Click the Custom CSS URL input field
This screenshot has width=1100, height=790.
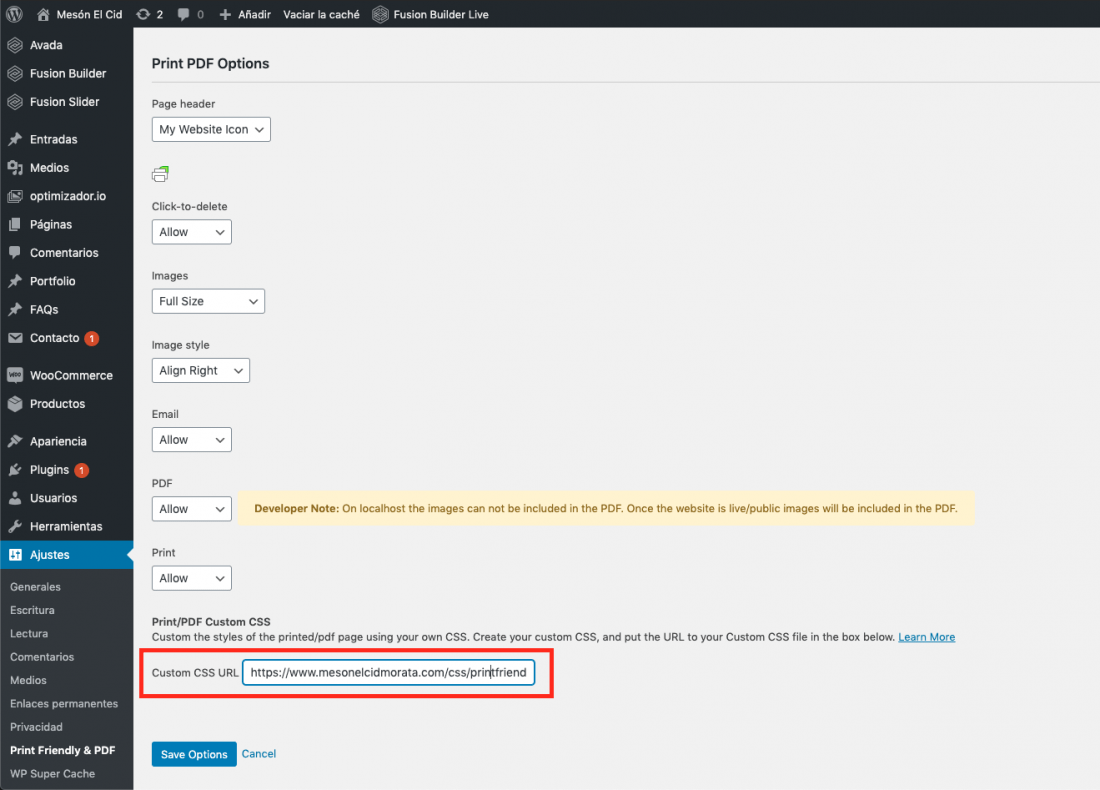(x=389, y=672)
